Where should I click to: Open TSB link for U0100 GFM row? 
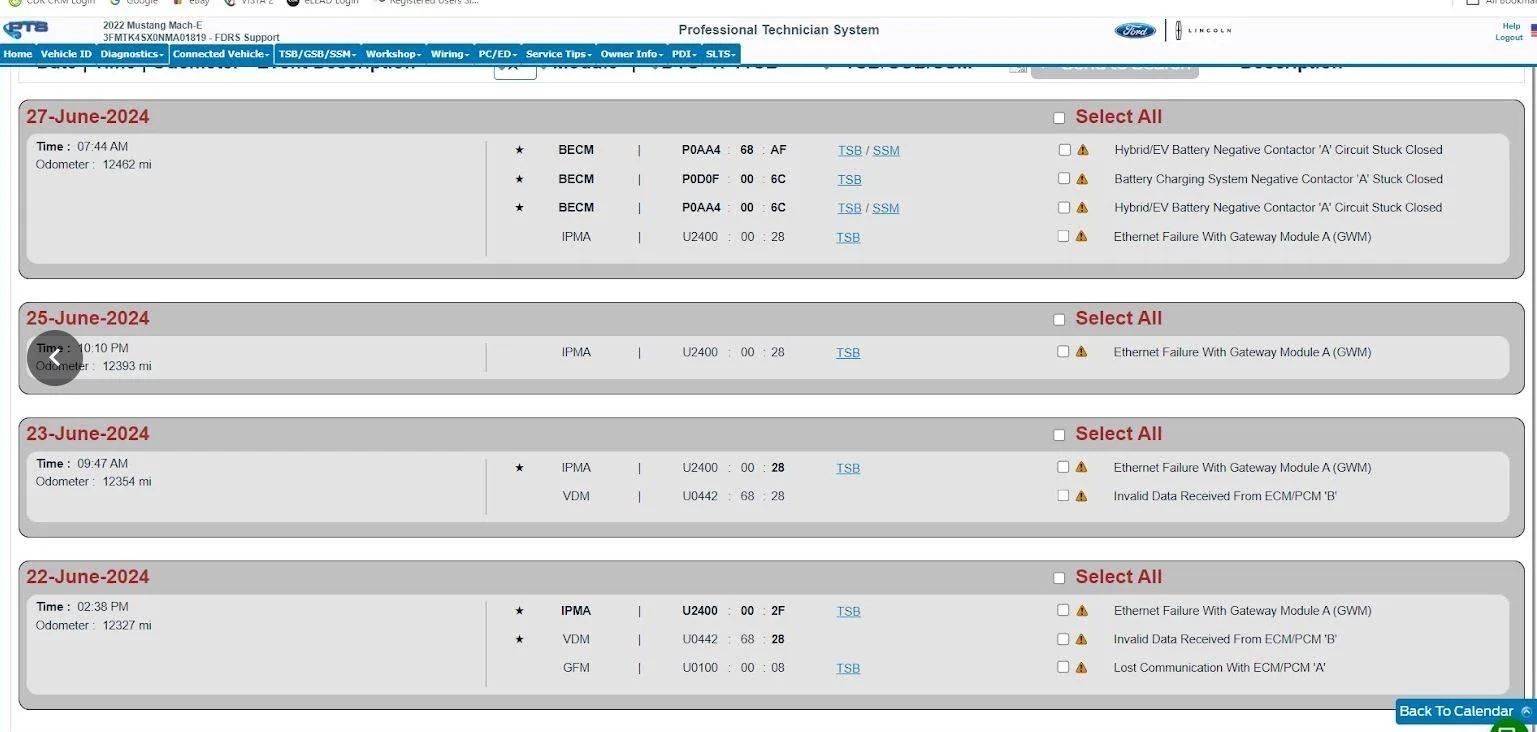pyautogui.click(x=848, y=669)
